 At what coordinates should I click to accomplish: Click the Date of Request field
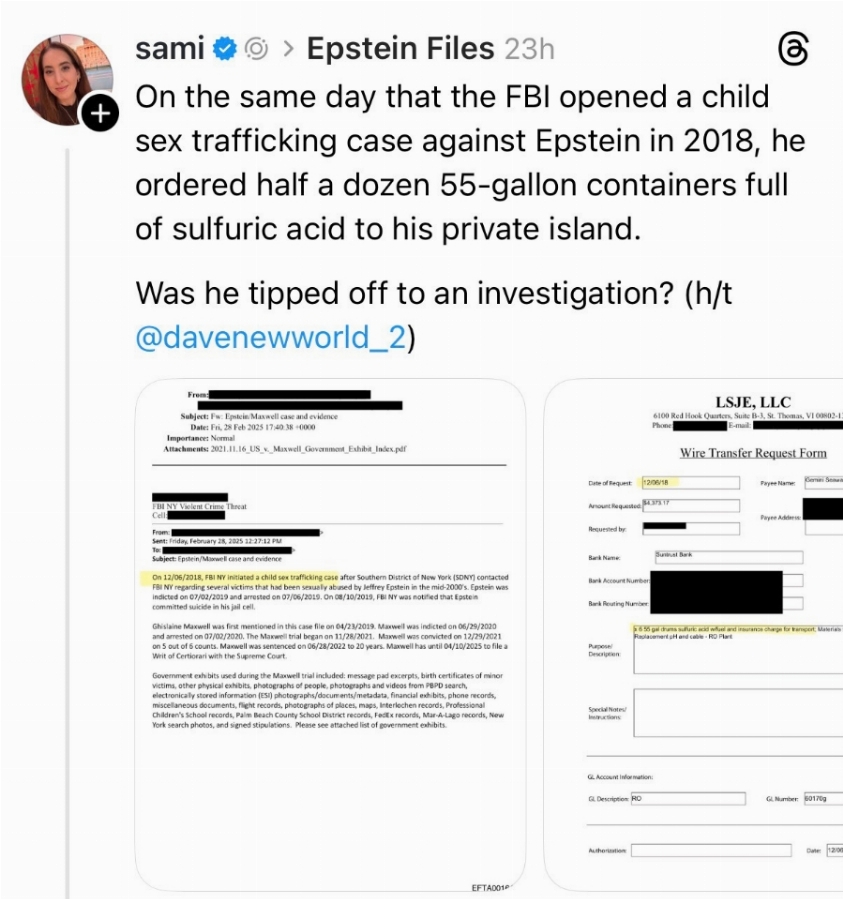point(690,483)
